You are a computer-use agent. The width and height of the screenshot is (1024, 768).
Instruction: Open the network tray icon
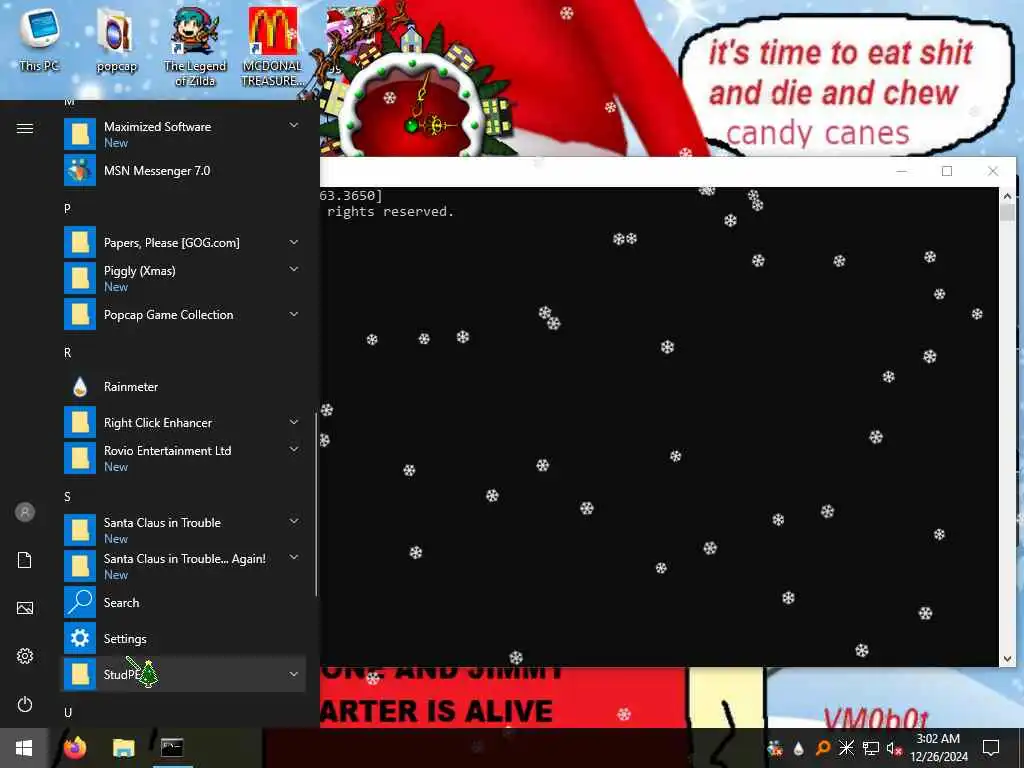coord(870,748)
